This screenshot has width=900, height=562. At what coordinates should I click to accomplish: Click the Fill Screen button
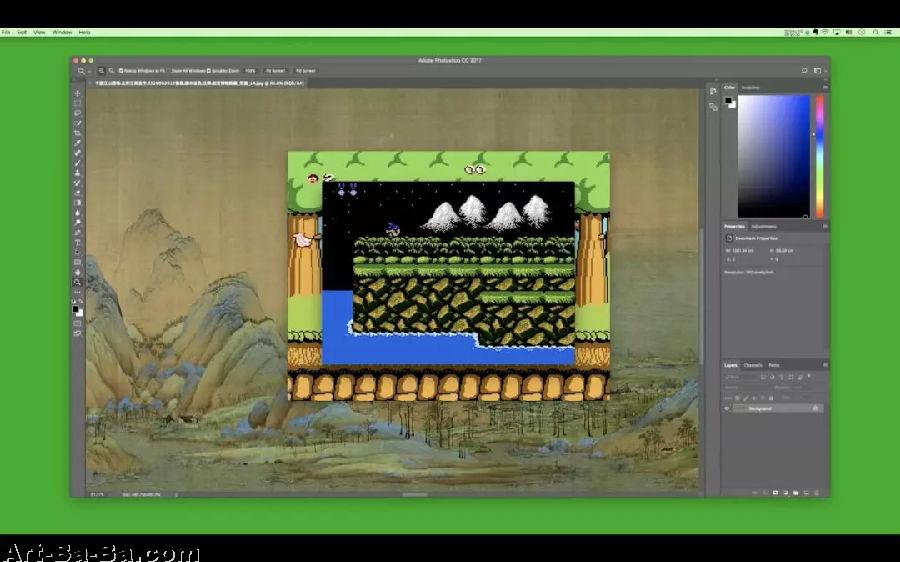[x=305, y=71]
